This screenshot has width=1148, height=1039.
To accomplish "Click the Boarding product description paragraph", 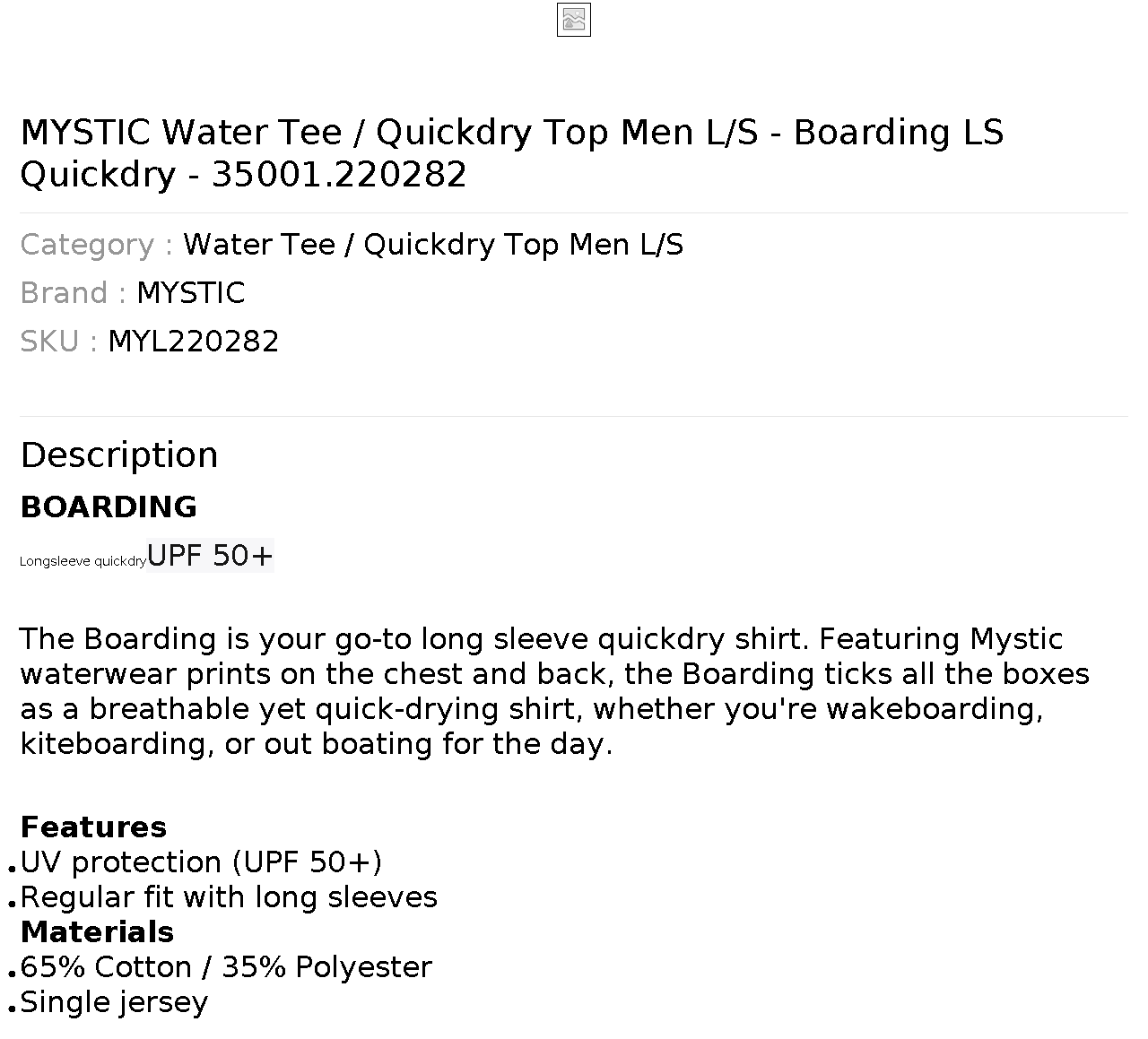I will pyautogui.click(x=555, y=691).
